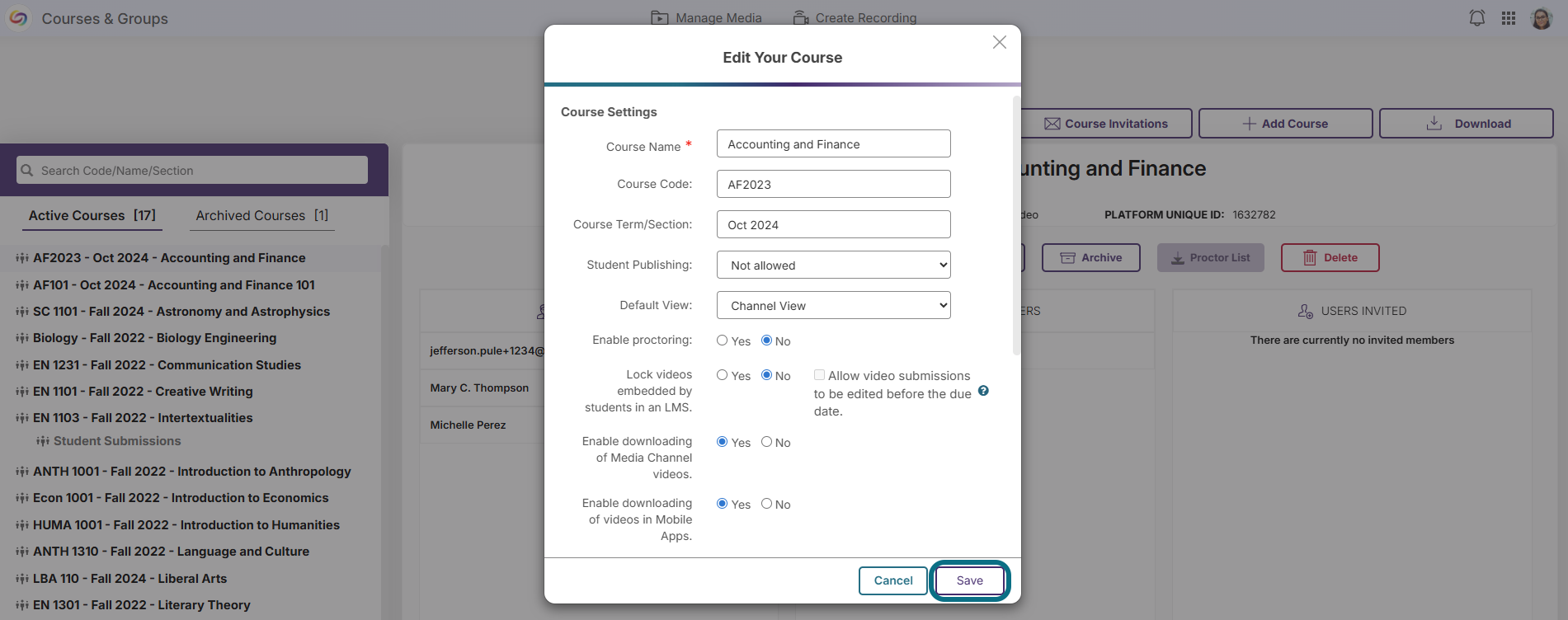Screen dimensions: 1568x620
Task: Click the app logo beside Courses & Groups
Action: tap(17, 18)
